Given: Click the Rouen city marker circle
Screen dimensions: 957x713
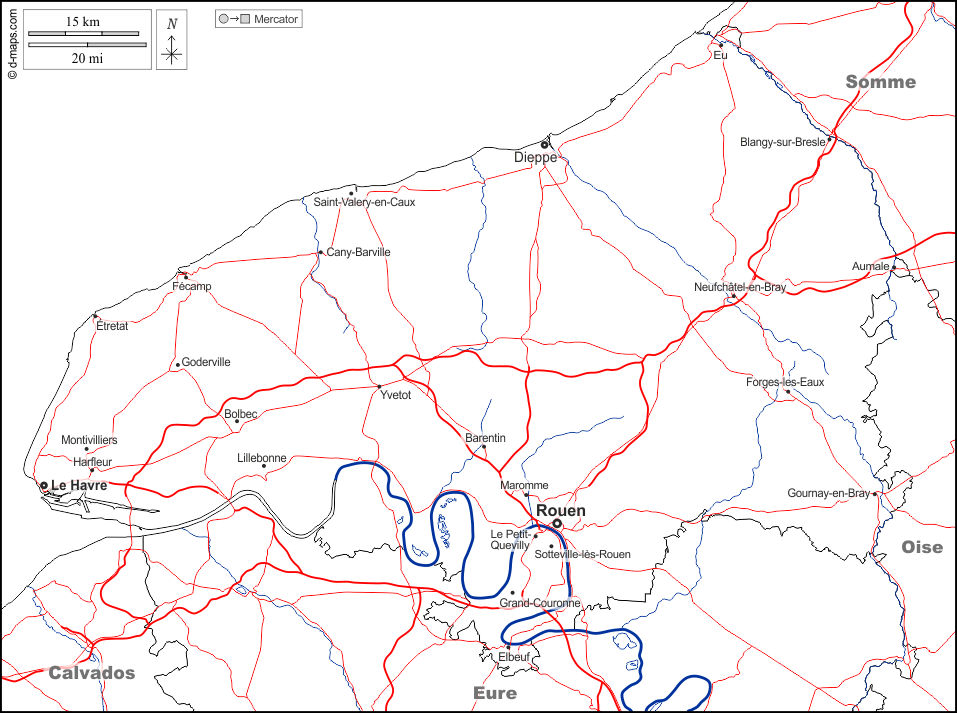Looking at the screenshot, I should point(557,523).
